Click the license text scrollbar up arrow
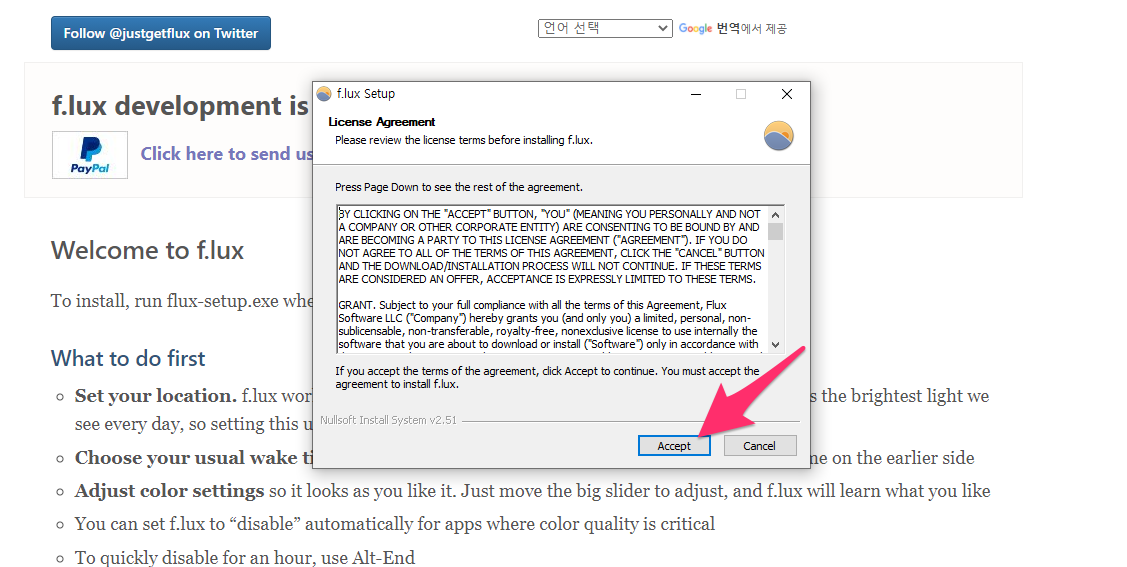 click(776, 214)
